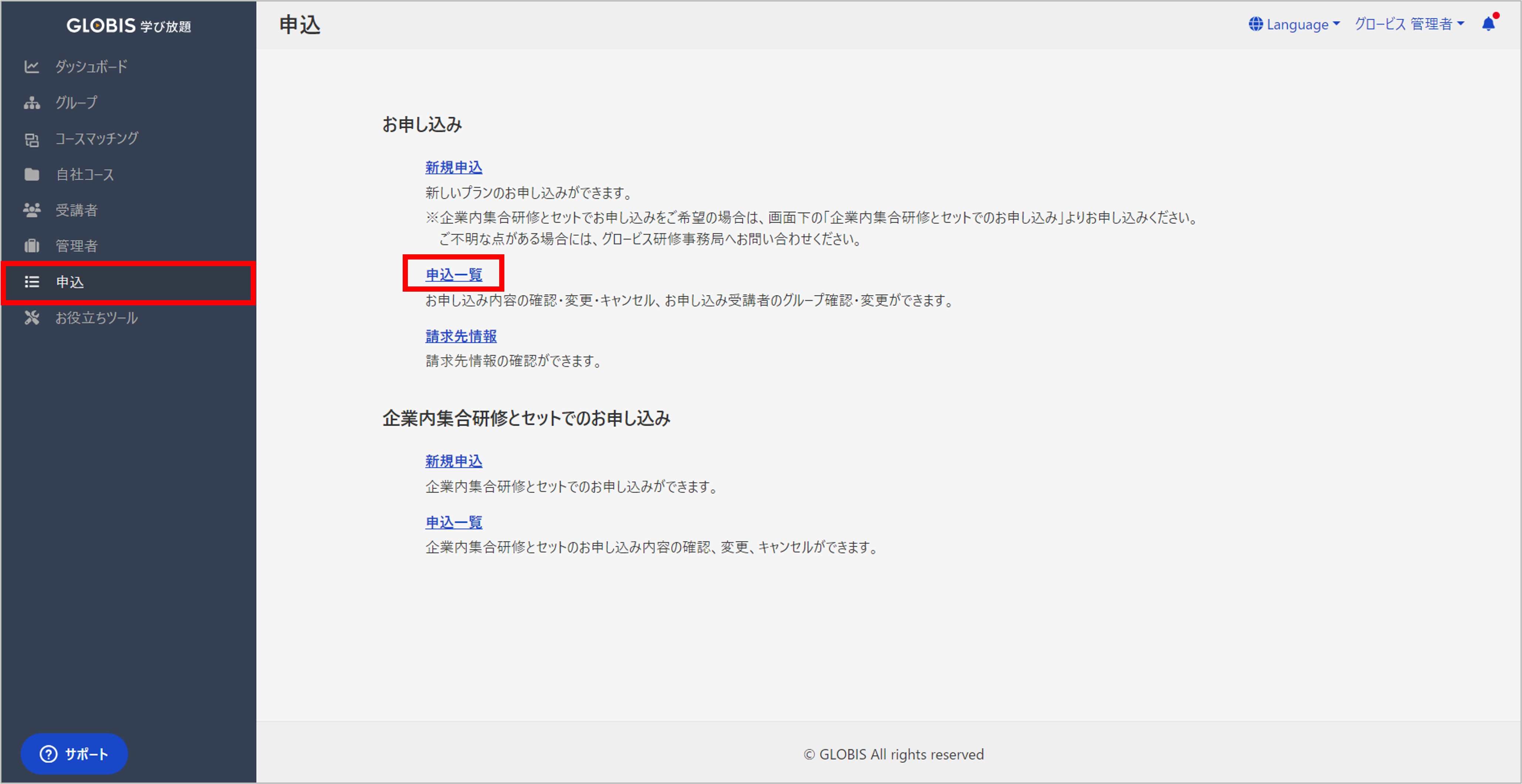Viewport: 1522px width, 784px height.
Task: Click the globe icon next to Language
Action: tap(1255, 24)
